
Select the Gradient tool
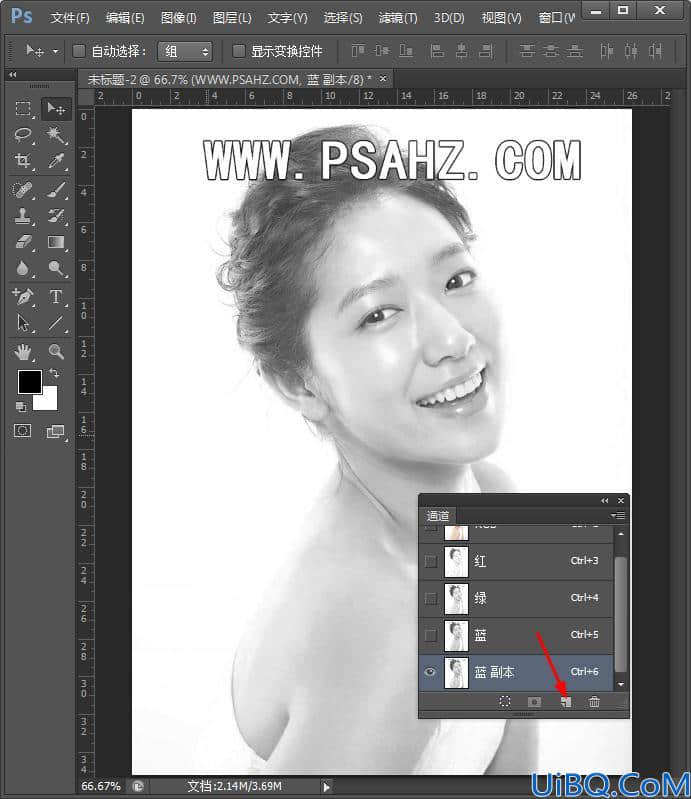(55, 242)
